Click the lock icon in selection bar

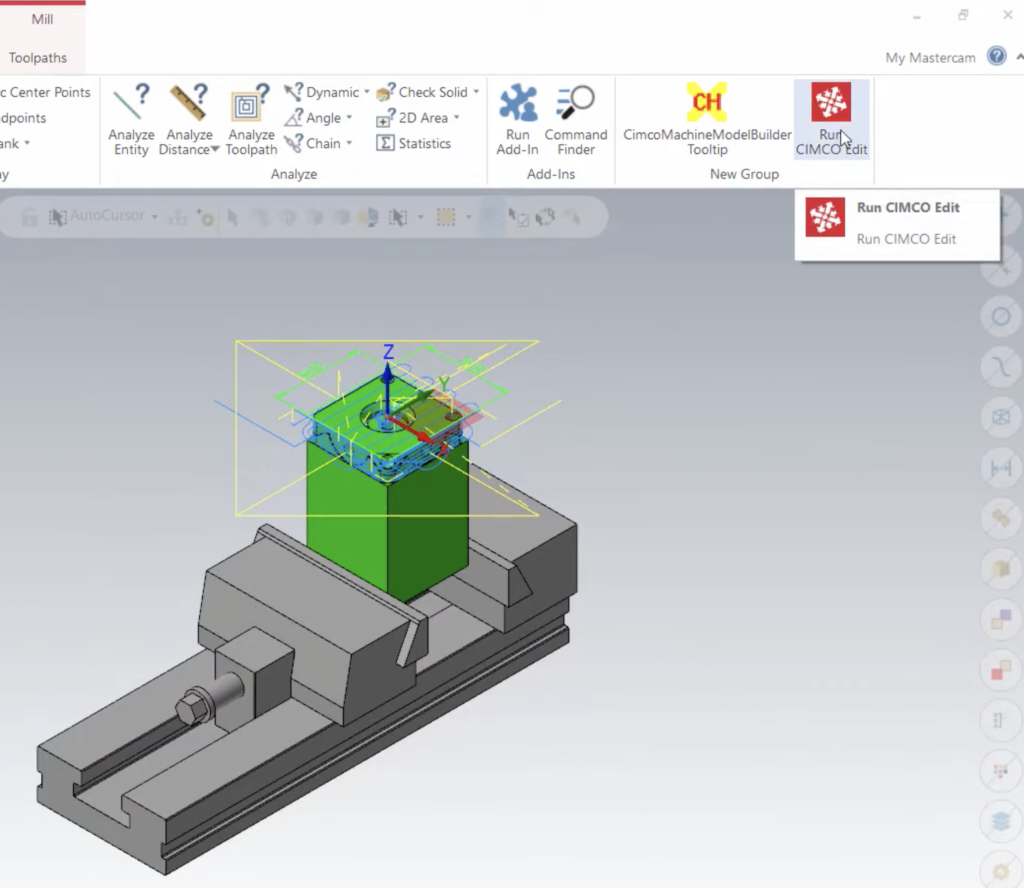(29, 217)
